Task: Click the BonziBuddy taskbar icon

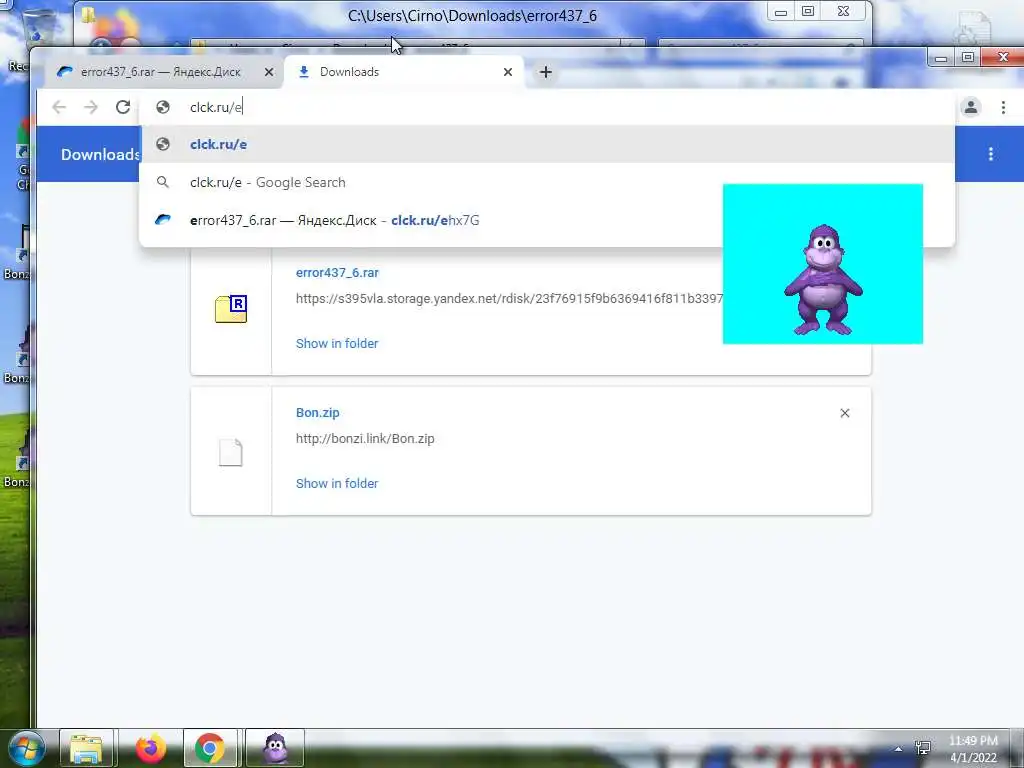Action: pos(275,748)
